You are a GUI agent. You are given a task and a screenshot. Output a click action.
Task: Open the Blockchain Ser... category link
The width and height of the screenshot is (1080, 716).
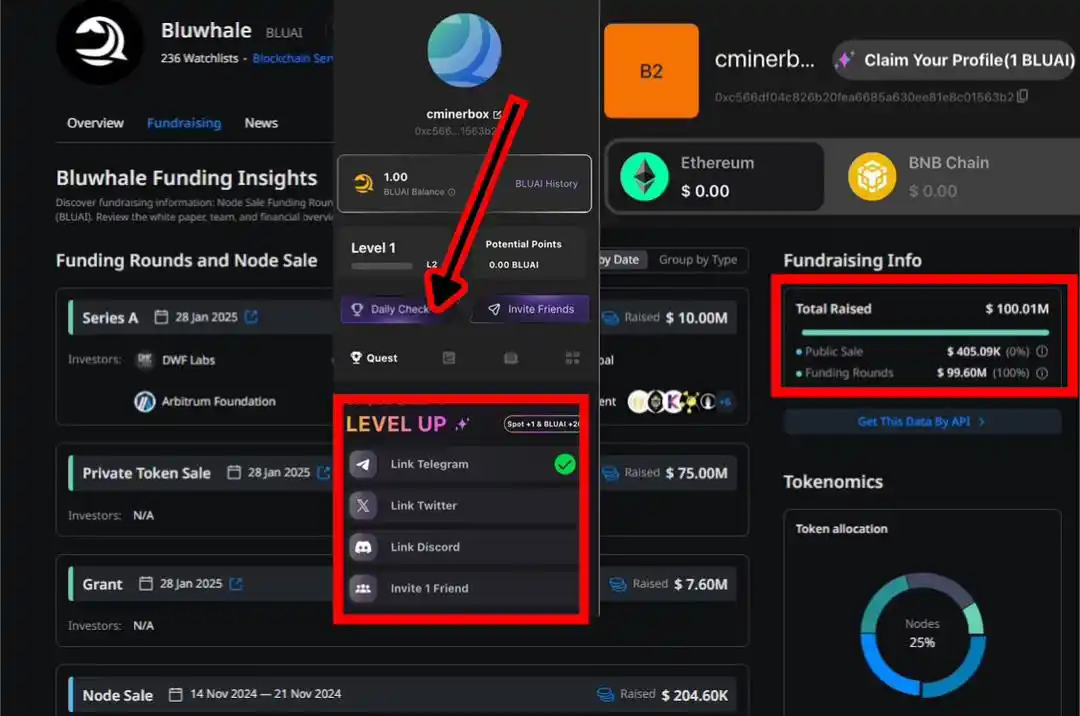293,59
